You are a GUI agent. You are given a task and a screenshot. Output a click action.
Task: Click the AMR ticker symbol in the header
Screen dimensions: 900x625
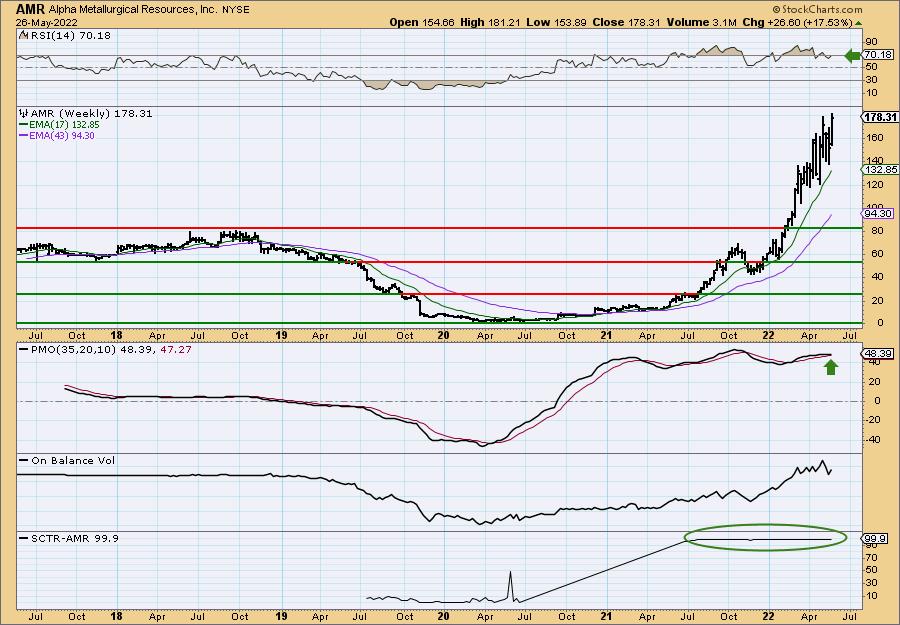click(x=31, y=9)
